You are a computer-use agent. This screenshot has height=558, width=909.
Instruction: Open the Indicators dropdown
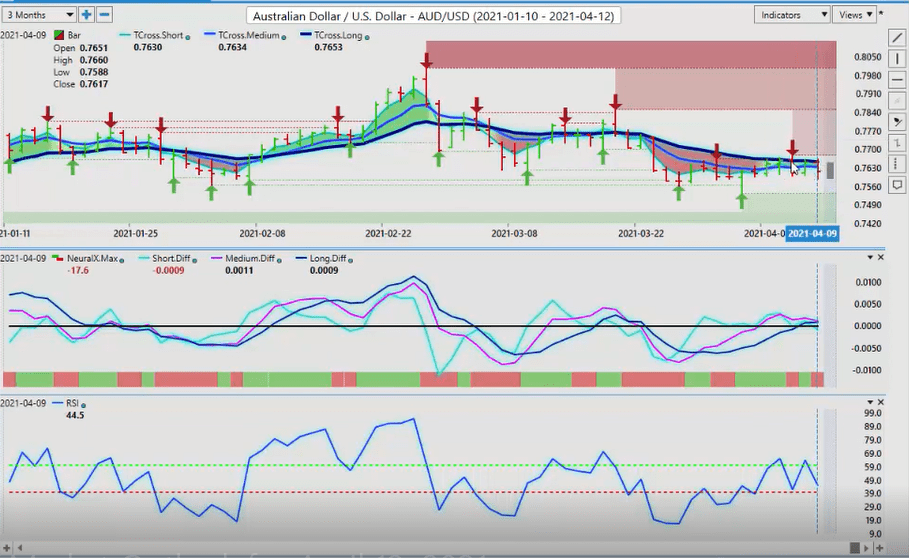click(x=792, y=15)
